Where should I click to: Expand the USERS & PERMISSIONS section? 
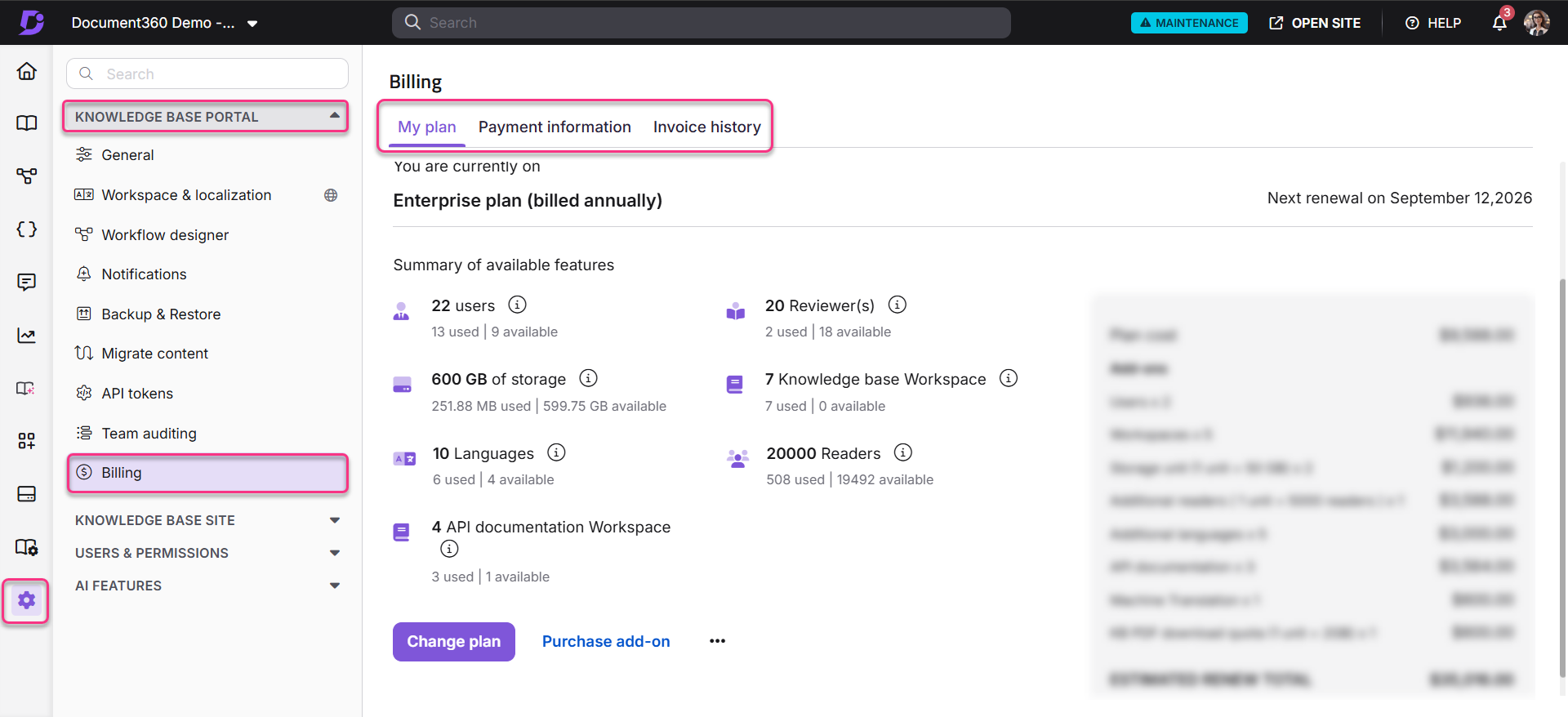click(x=207, y=553)
